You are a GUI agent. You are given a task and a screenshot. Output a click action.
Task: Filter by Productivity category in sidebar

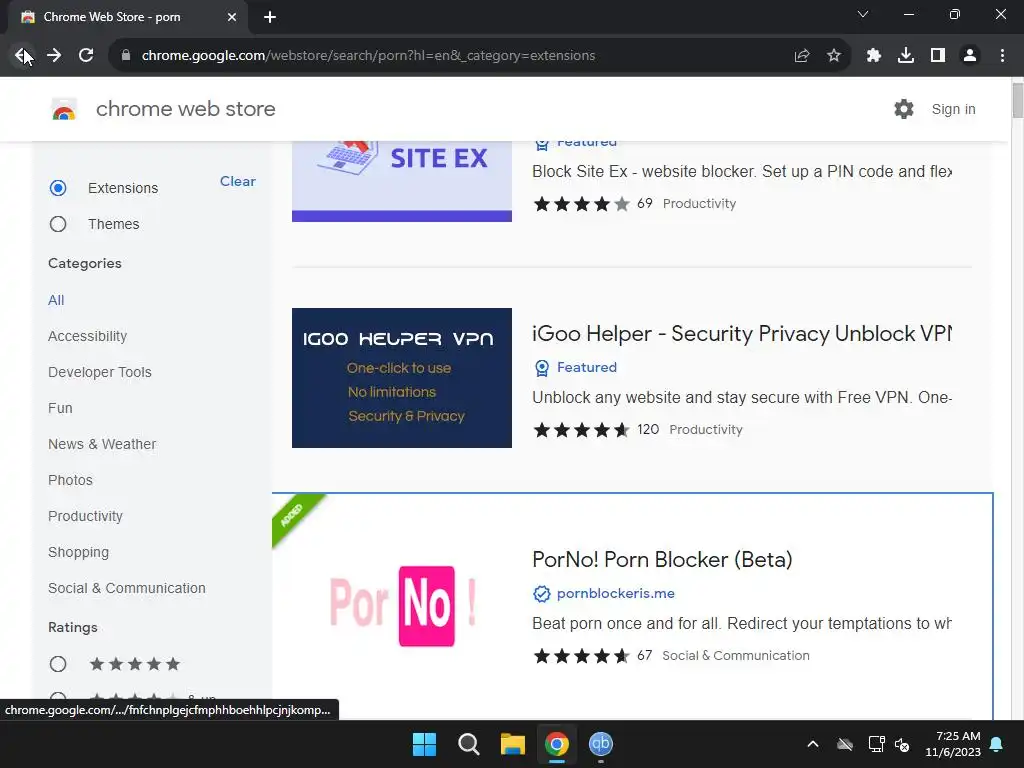click(x=86, y=516)
